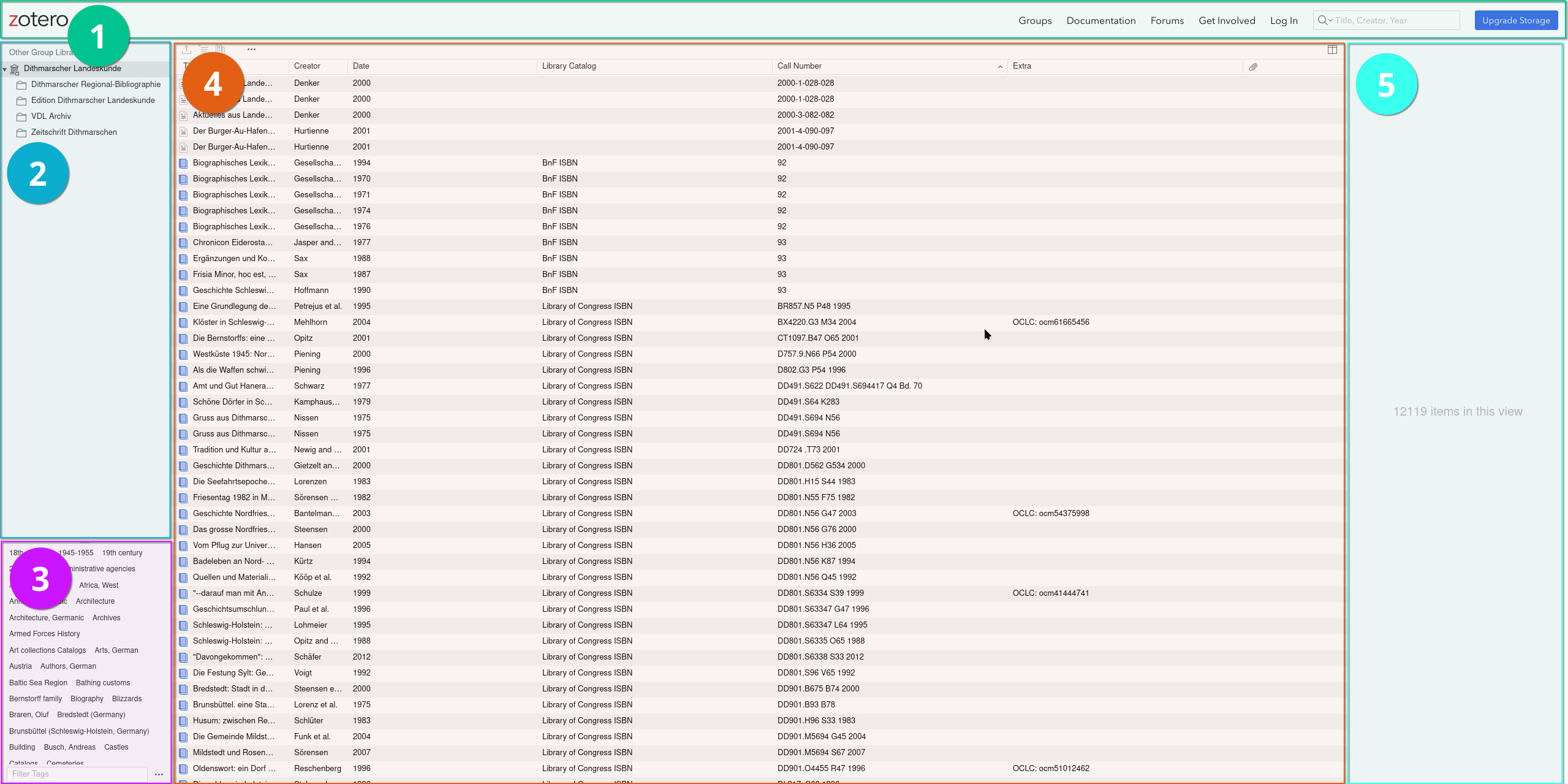Filter by the Art collections Catalogs tag

[47, 650]
